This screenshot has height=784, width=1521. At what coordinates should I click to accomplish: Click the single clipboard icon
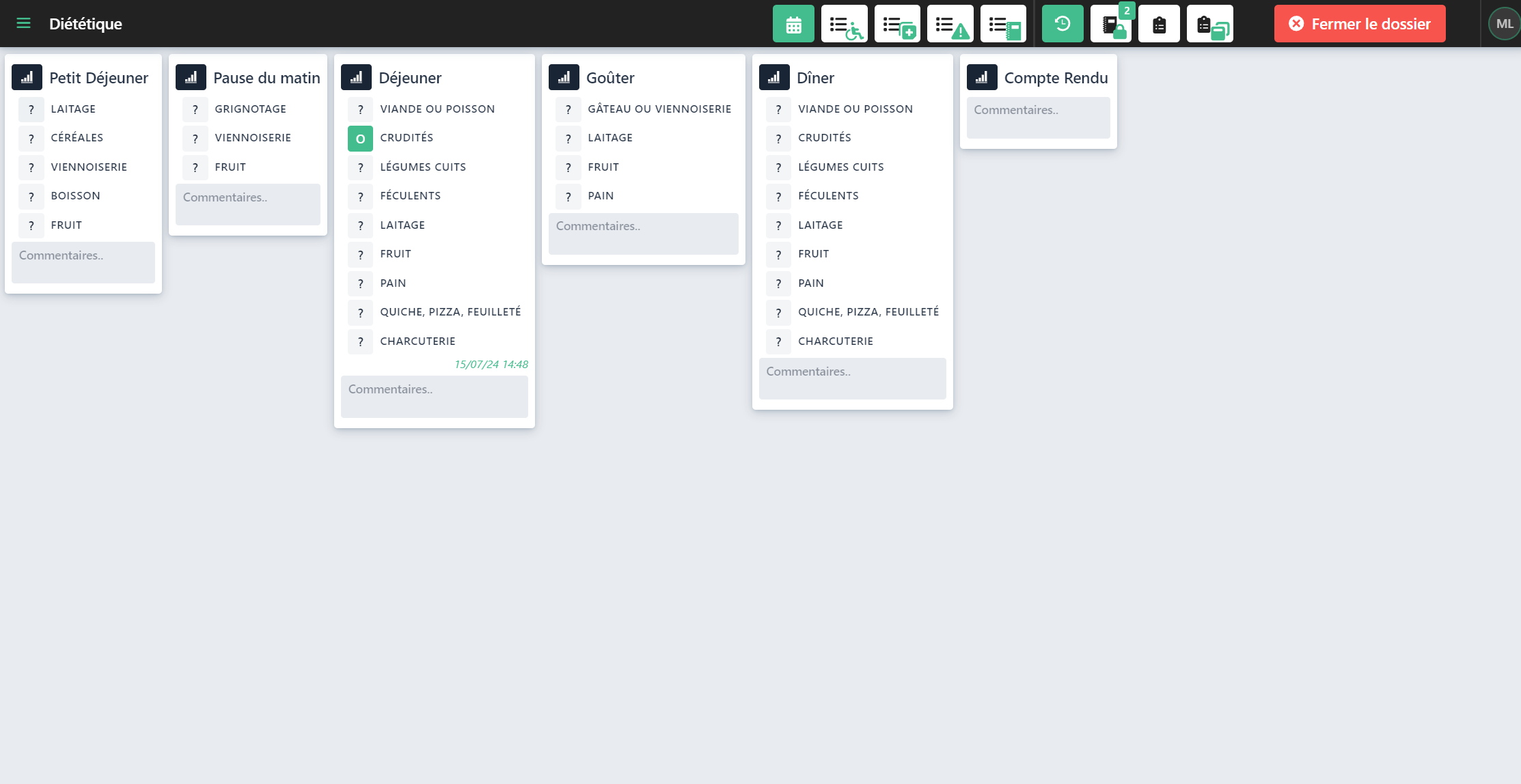[1159, 24]
